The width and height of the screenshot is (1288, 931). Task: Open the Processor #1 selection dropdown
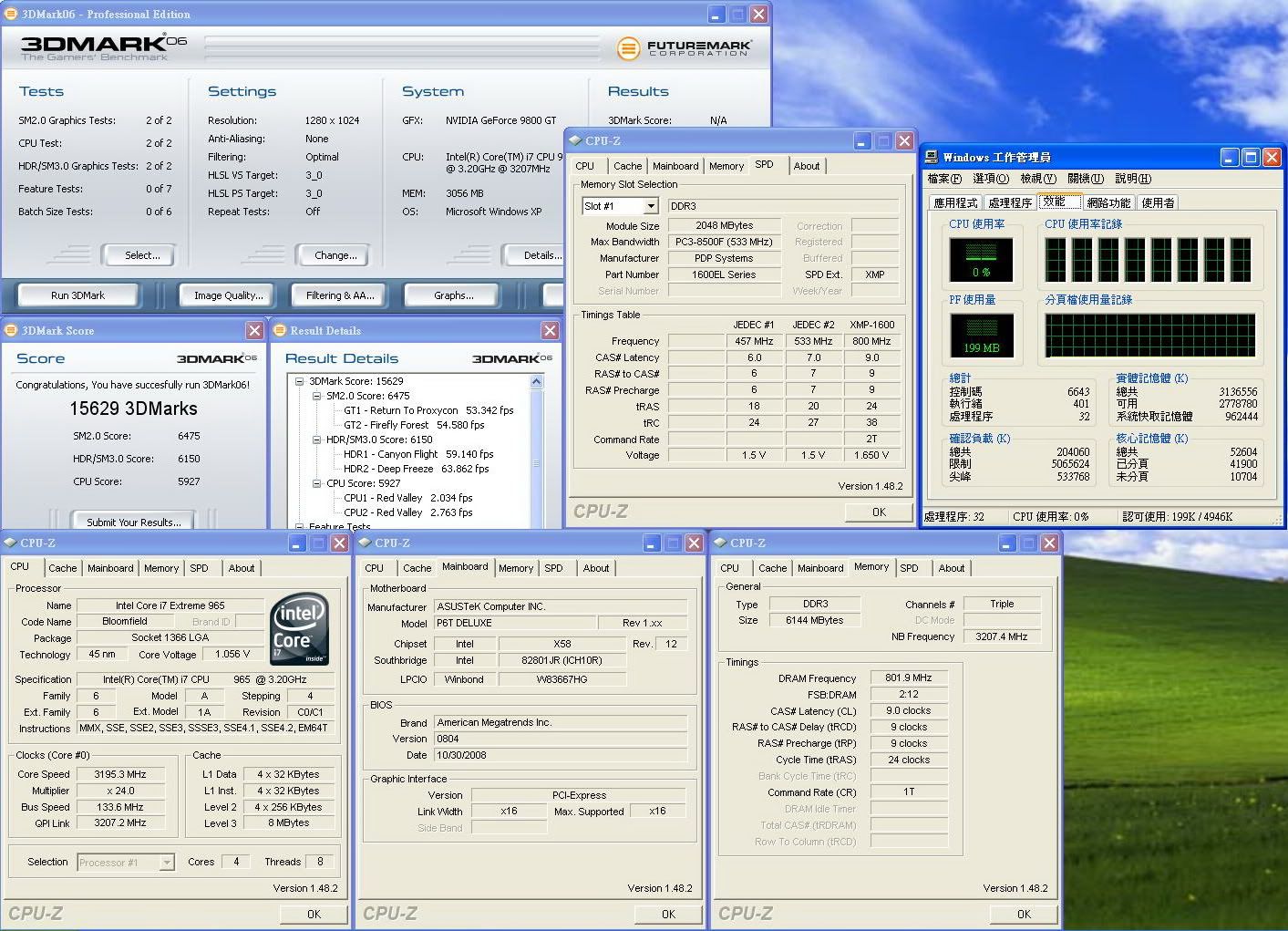coord(167,862)
